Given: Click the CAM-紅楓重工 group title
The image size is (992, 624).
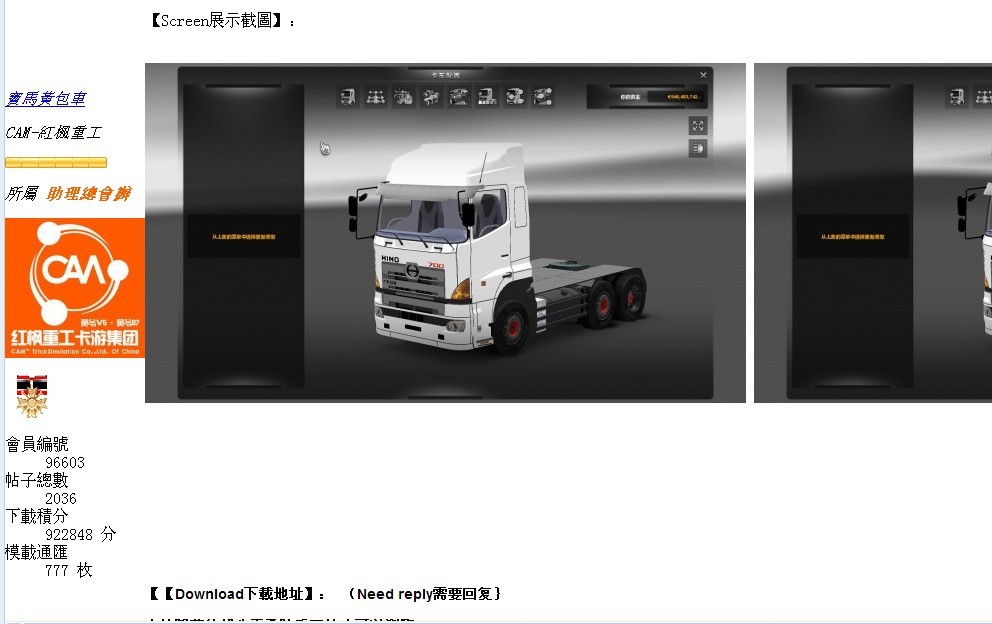Looking at the screenshot, I should pos(53,132).
